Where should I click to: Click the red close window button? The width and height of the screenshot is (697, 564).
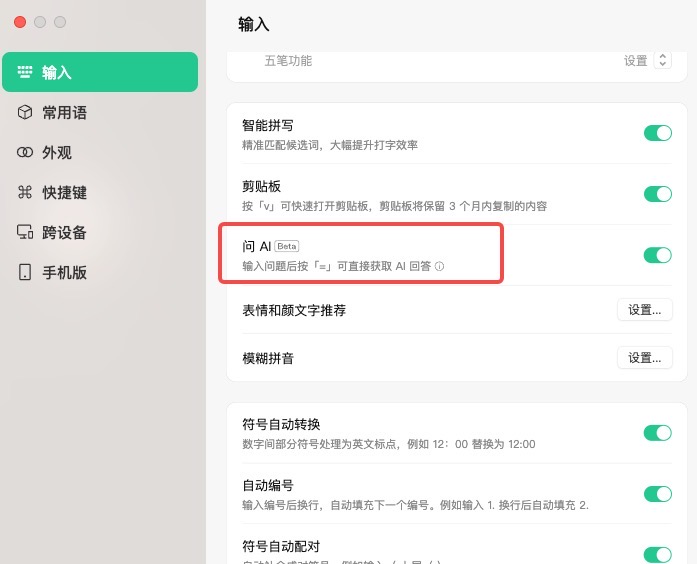coord(20,22)
